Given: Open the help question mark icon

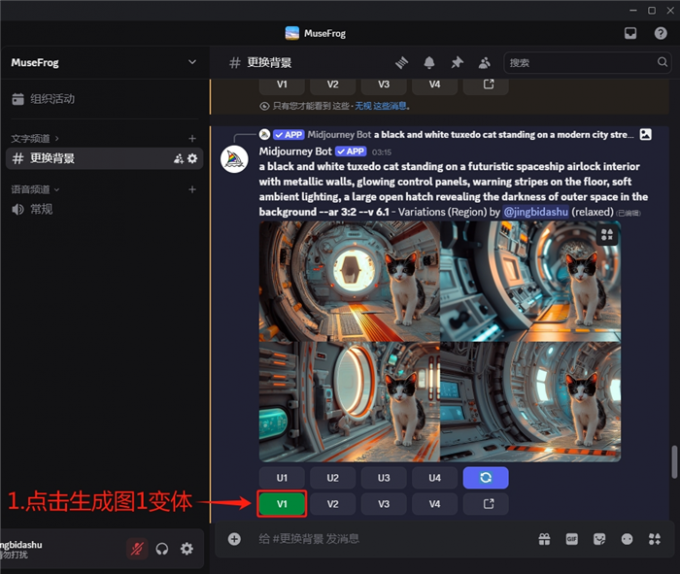Looking at the screenshot, I should pyautogui.click(x=660, y=33).
